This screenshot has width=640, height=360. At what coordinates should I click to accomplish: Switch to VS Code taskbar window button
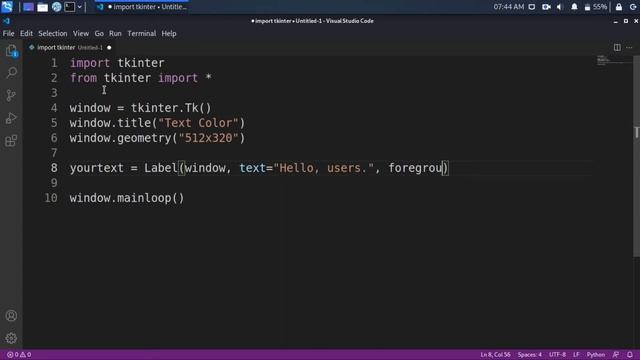(142, 7)
